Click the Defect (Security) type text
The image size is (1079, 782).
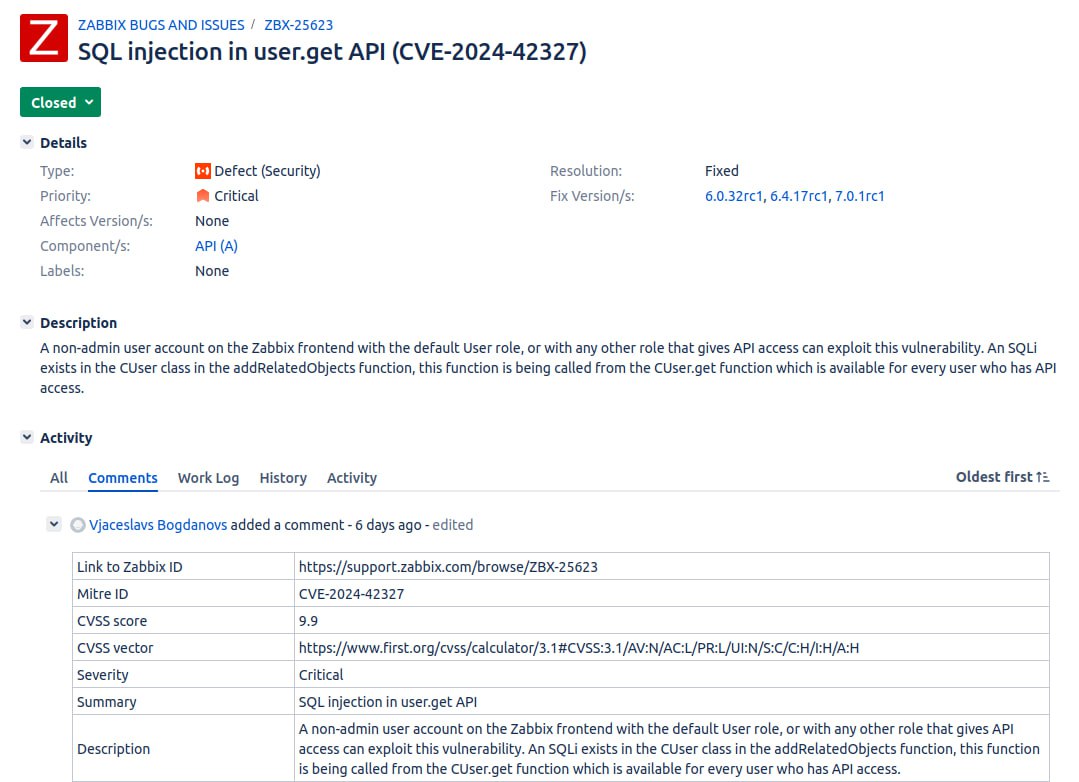(x=268, y=171)
